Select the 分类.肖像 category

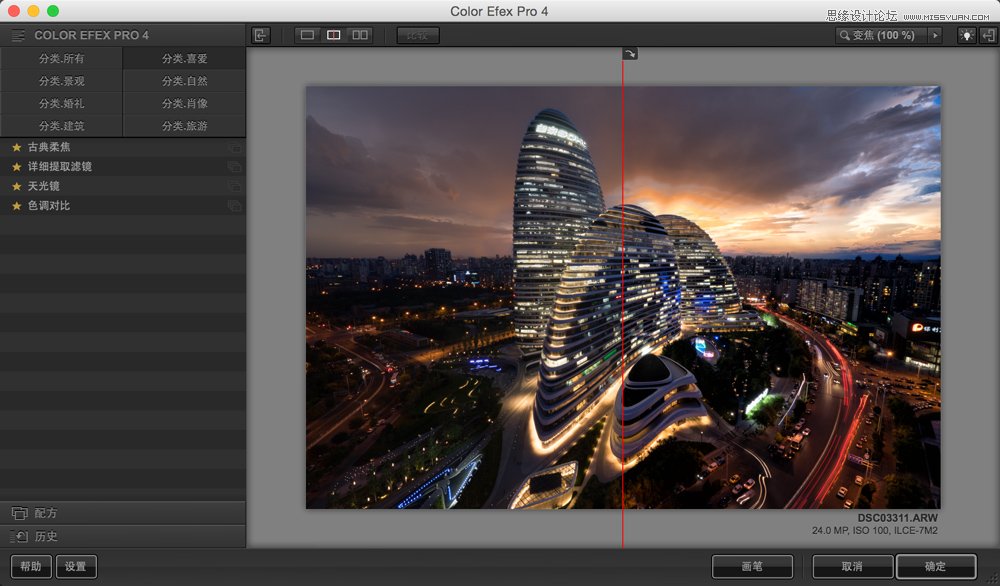tap(184, 103)
